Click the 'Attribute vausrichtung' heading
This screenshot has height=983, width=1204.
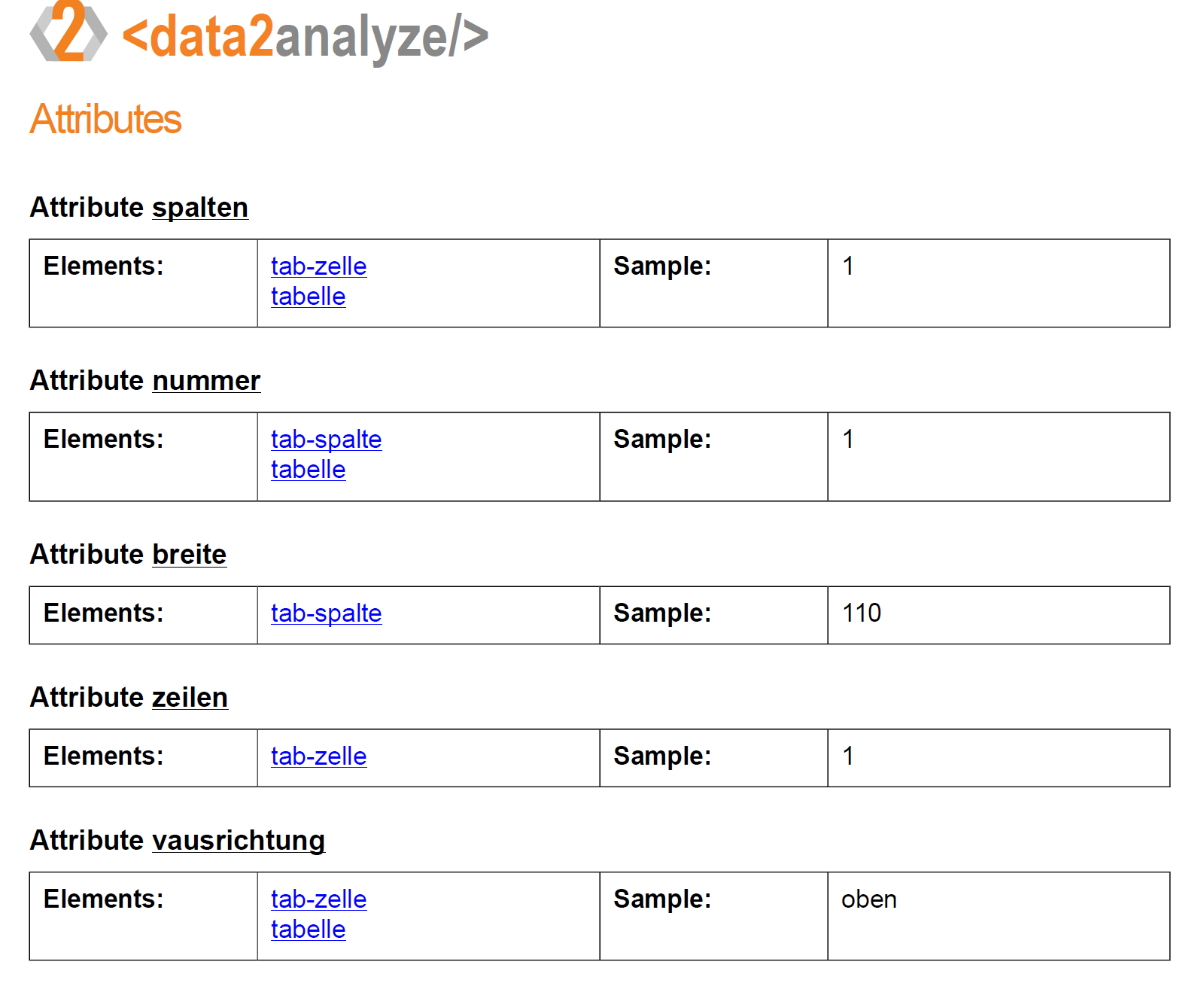tap(177, 841)
